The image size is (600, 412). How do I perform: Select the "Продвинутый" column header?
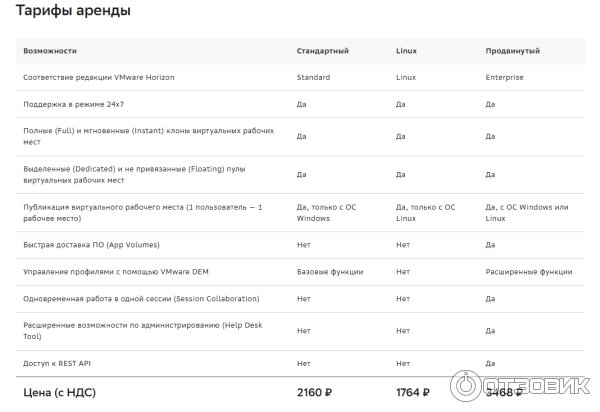click(512, 50)
